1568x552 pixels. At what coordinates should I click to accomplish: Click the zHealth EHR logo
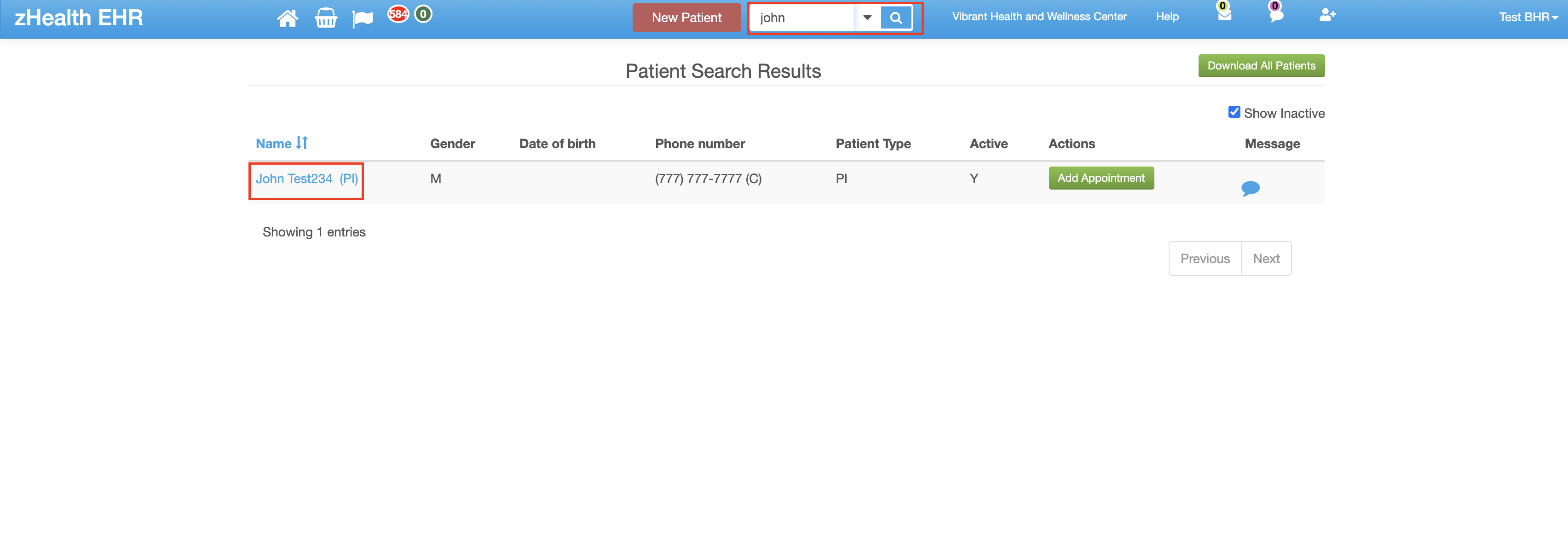coord(79,17)
